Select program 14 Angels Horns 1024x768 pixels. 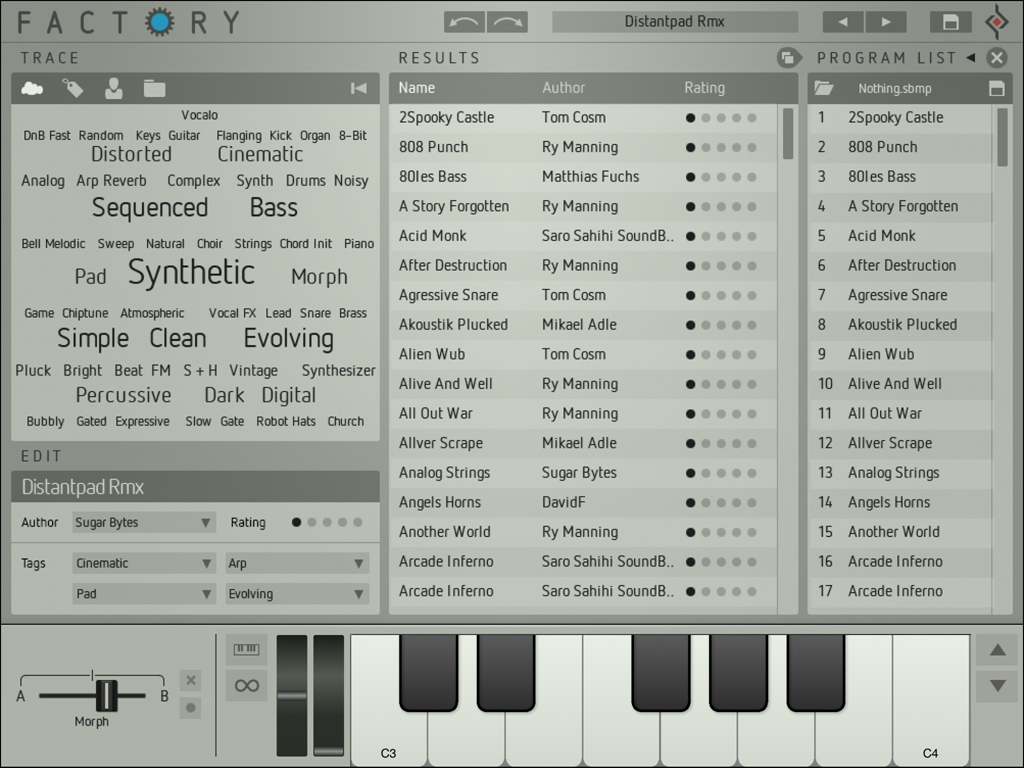pyautogui.click(x=901, y=503)
